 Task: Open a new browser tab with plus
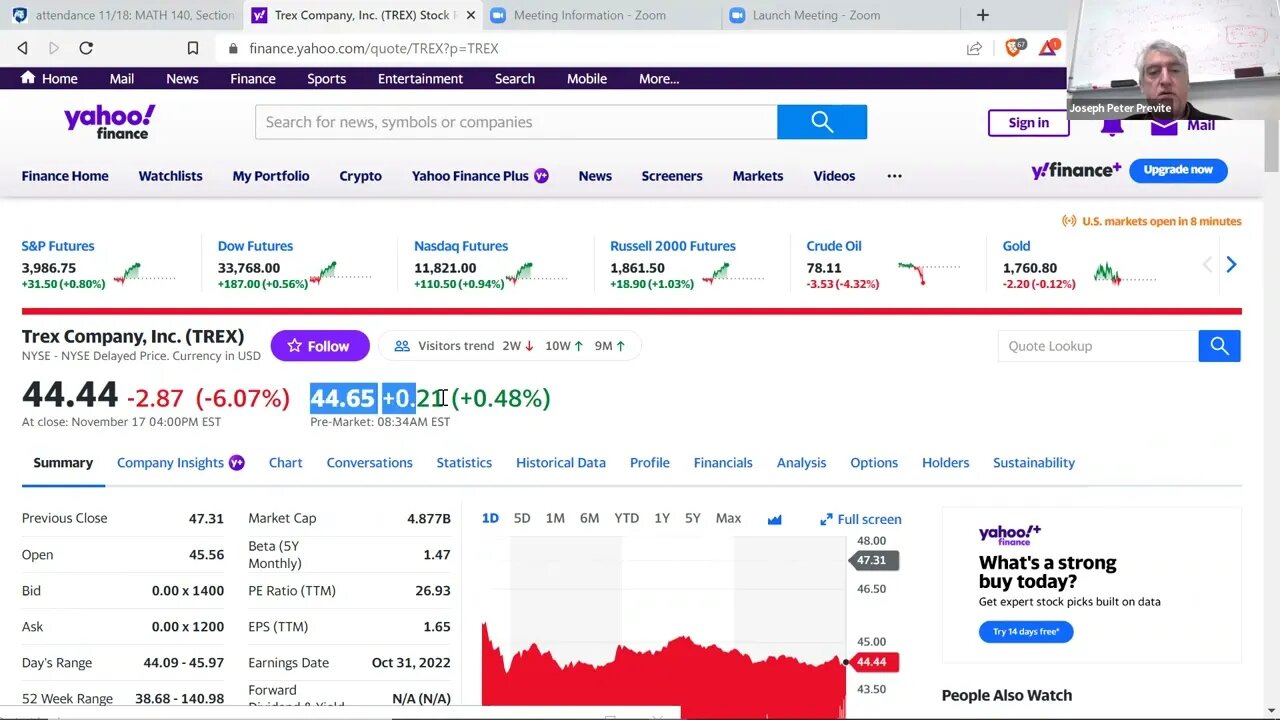coord(983,15)
